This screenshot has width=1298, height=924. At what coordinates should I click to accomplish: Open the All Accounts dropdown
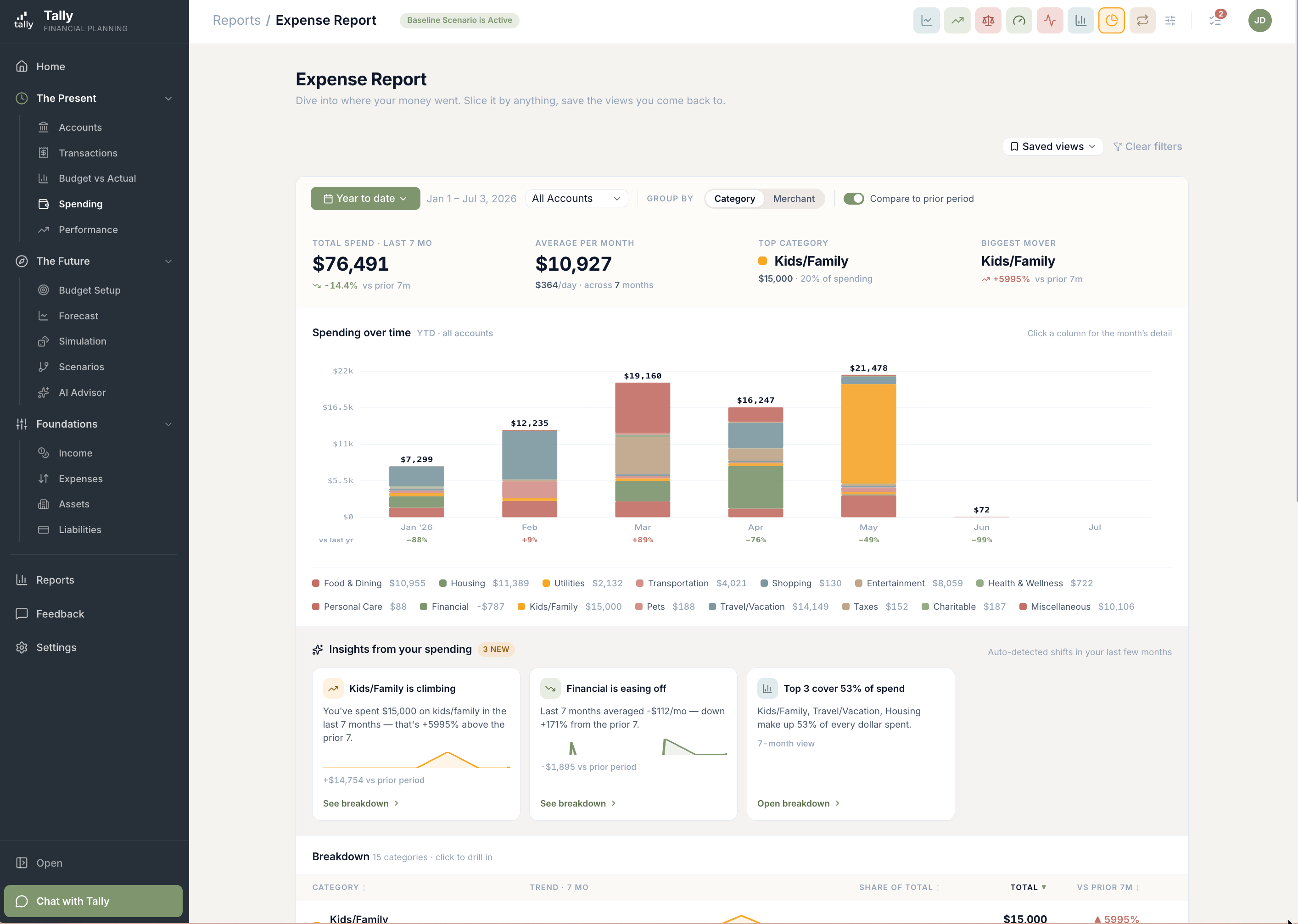[x=576, y=198]
